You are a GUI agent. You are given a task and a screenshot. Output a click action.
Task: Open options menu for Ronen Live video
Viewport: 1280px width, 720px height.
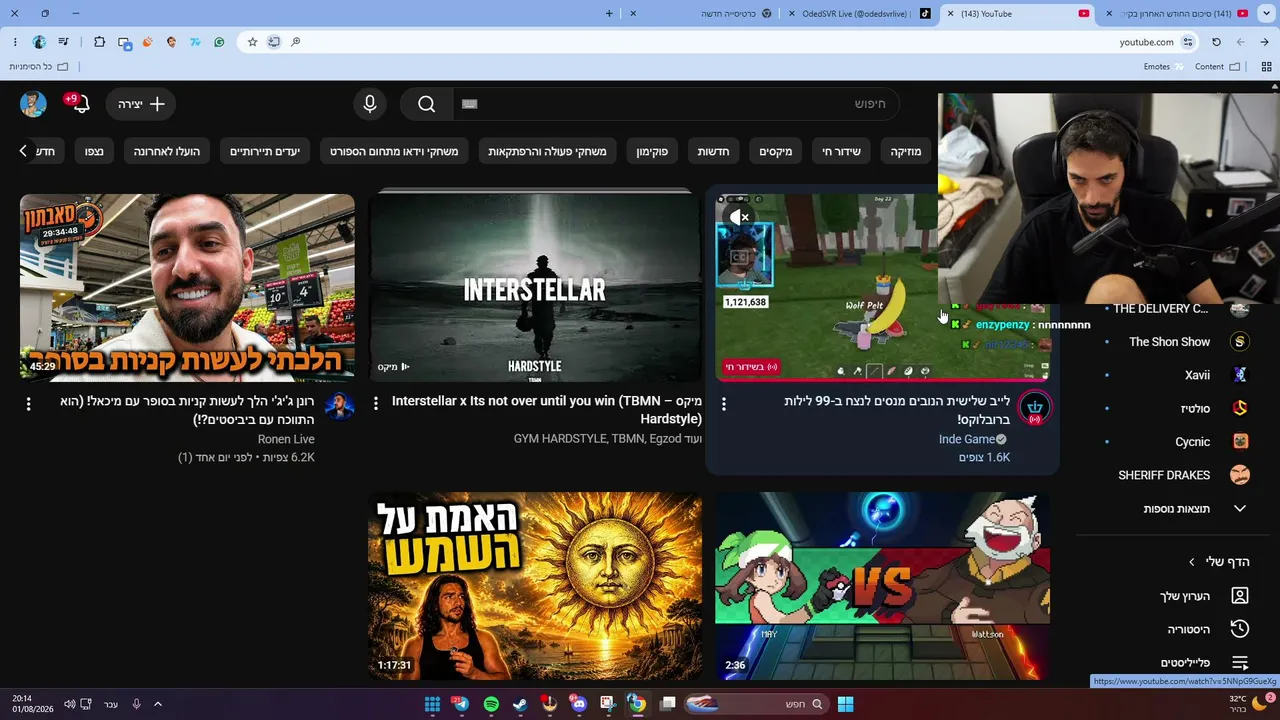coord(28,403)
